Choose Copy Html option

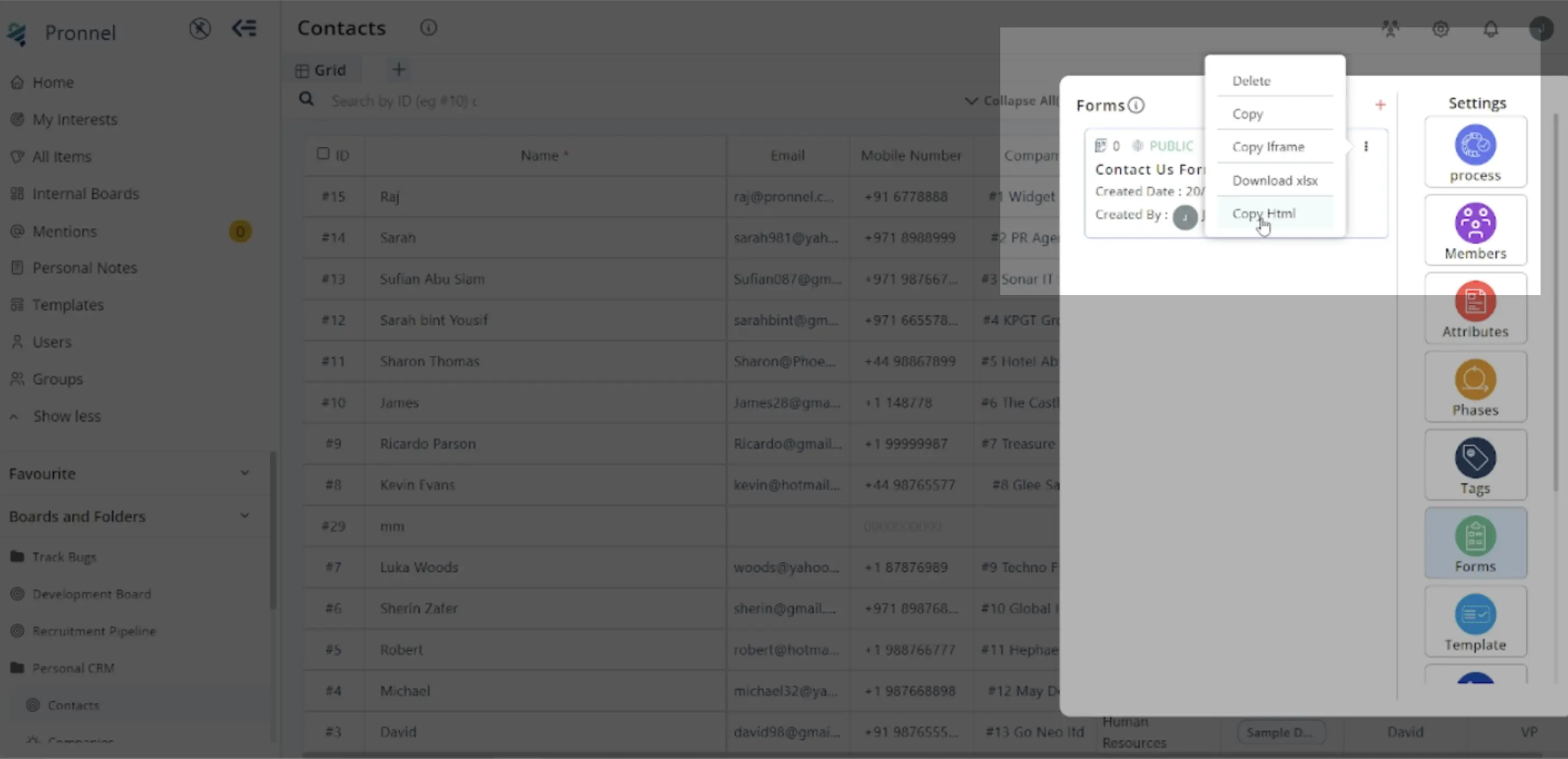click(1264, 214)
